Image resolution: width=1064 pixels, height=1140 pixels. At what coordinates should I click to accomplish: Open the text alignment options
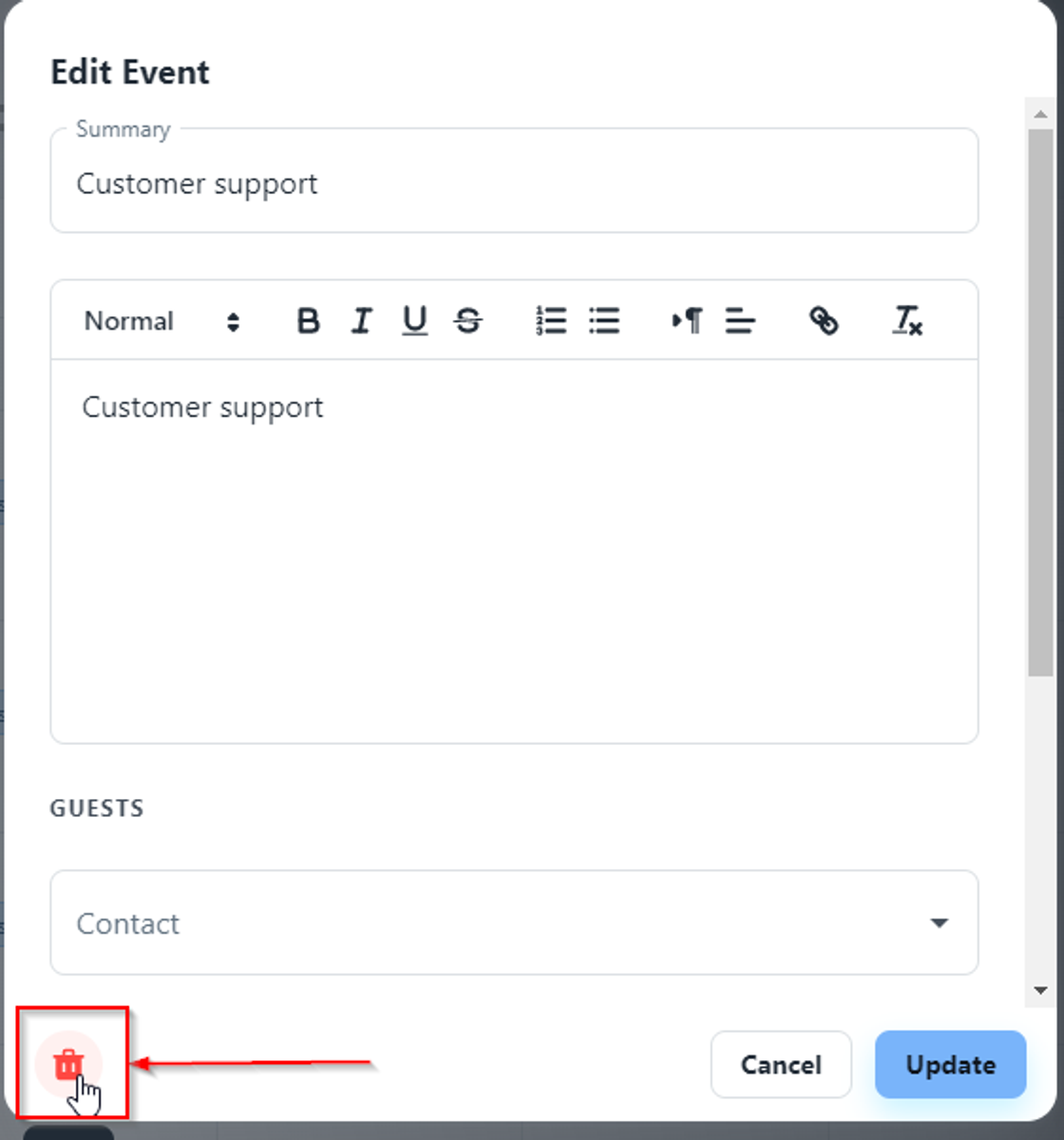tap(740, 321)
